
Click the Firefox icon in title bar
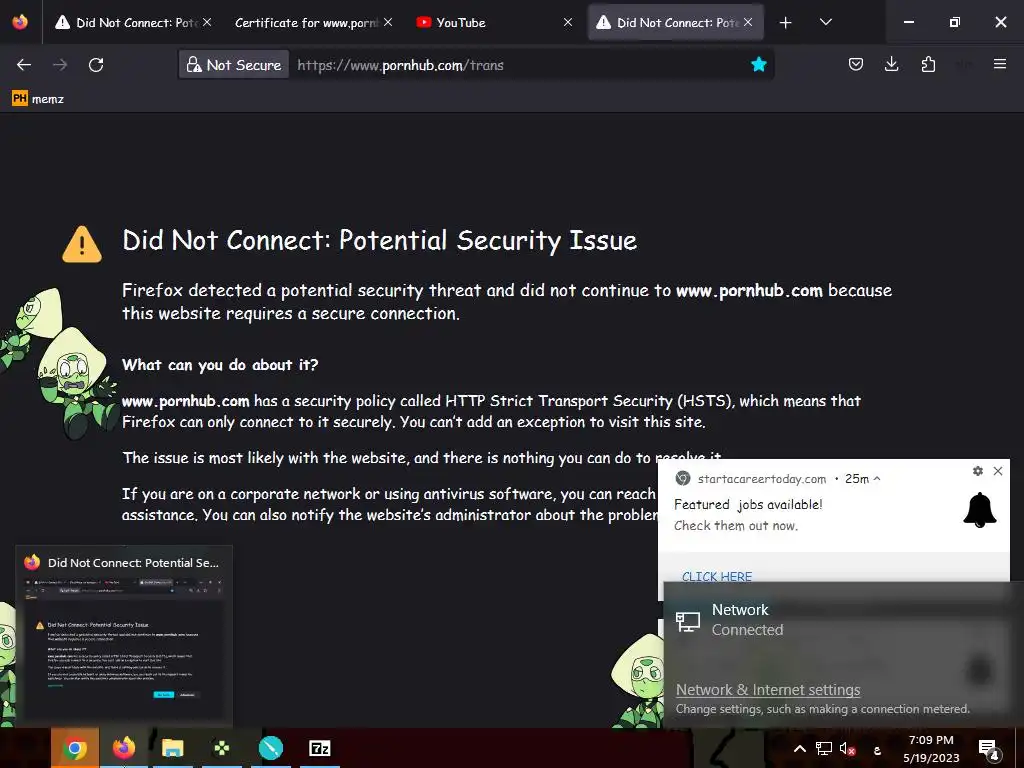tap(20, 22)
